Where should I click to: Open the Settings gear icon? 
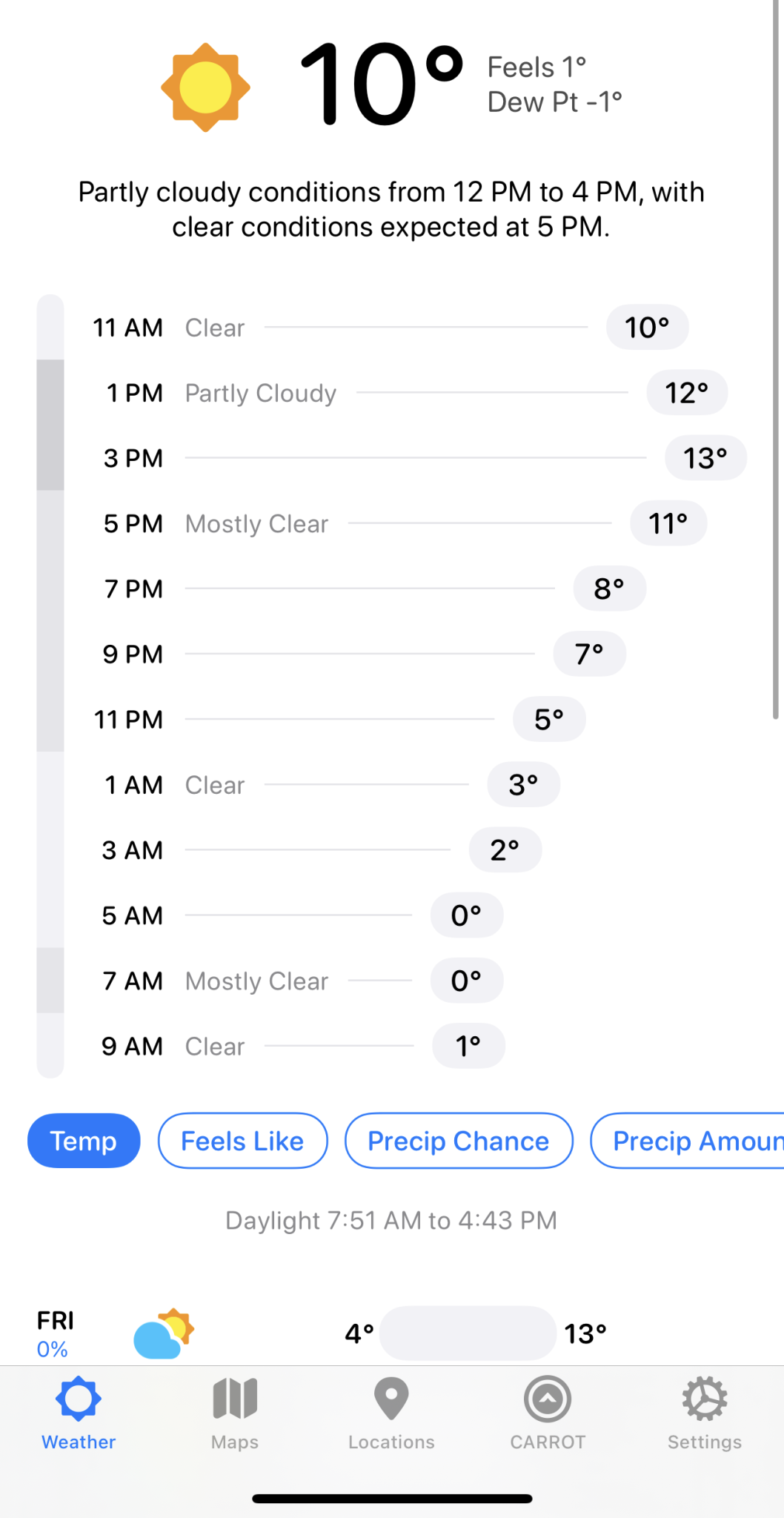coord(705,1399)
